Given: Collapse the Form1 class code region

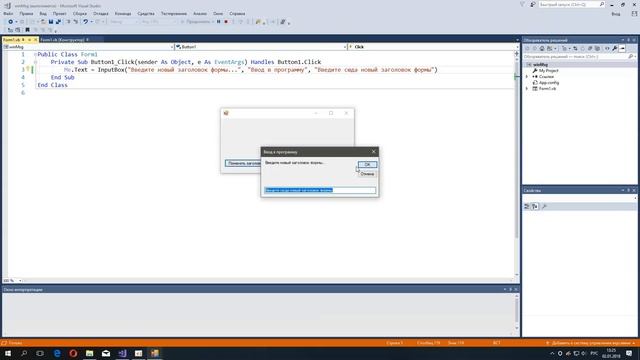Looking at the screenshot, I should click(35, 54).
